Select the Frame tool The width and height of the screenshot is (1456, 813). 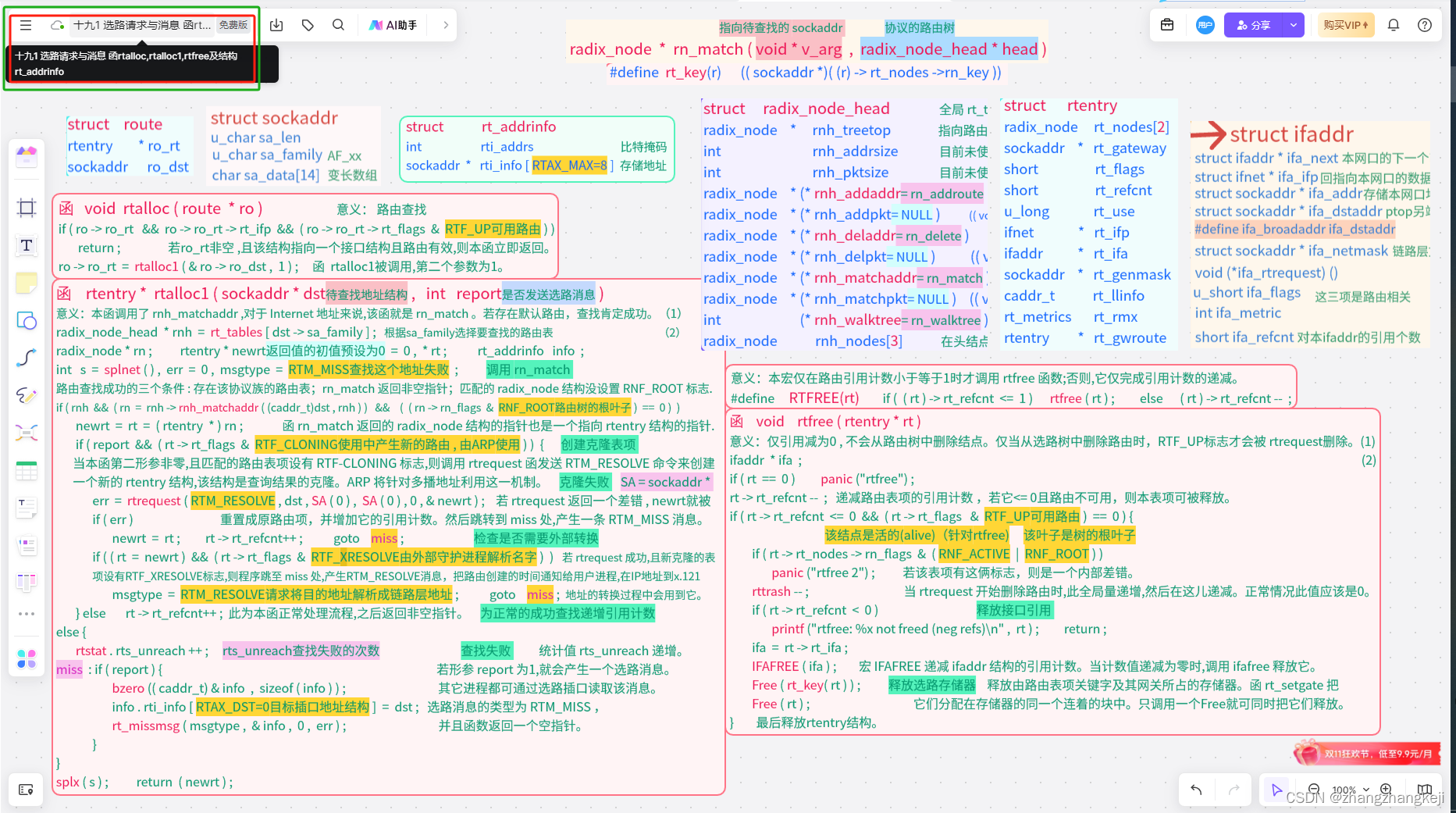[27, 208]
